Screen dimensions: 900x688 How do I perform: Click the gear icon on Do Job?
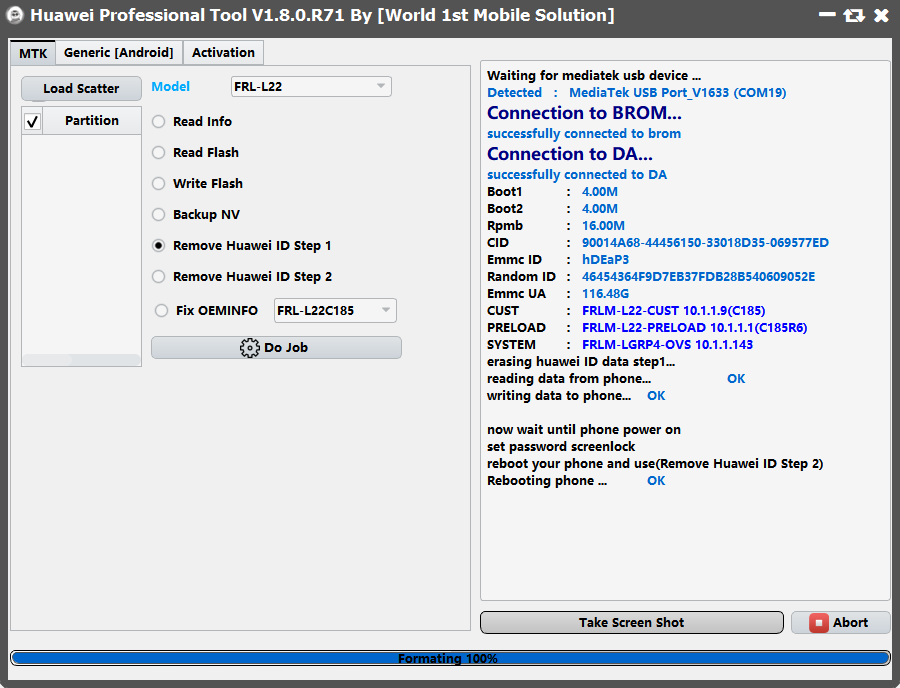pyautogui.click(x=248, y=347)
